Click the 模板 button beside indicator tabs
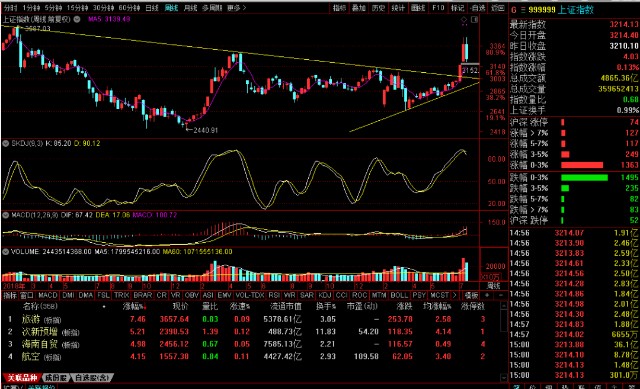Screen dimensions: 640x389 click(471, 295)
